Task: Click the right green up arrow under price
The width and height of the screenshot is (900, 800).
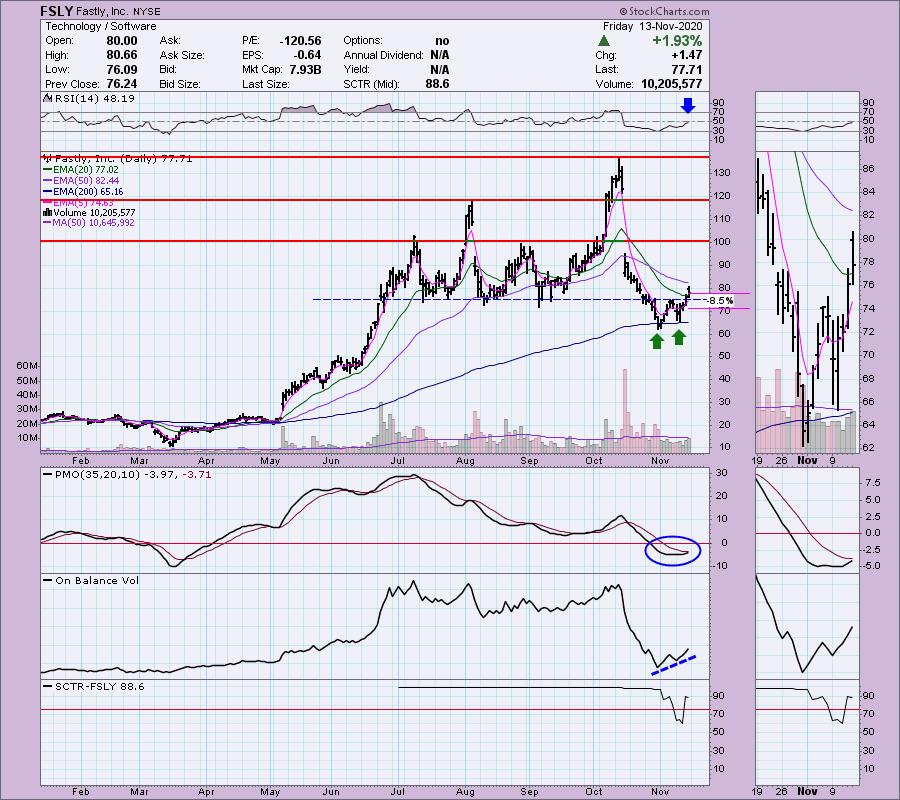Action: click(x=679, y=337)
